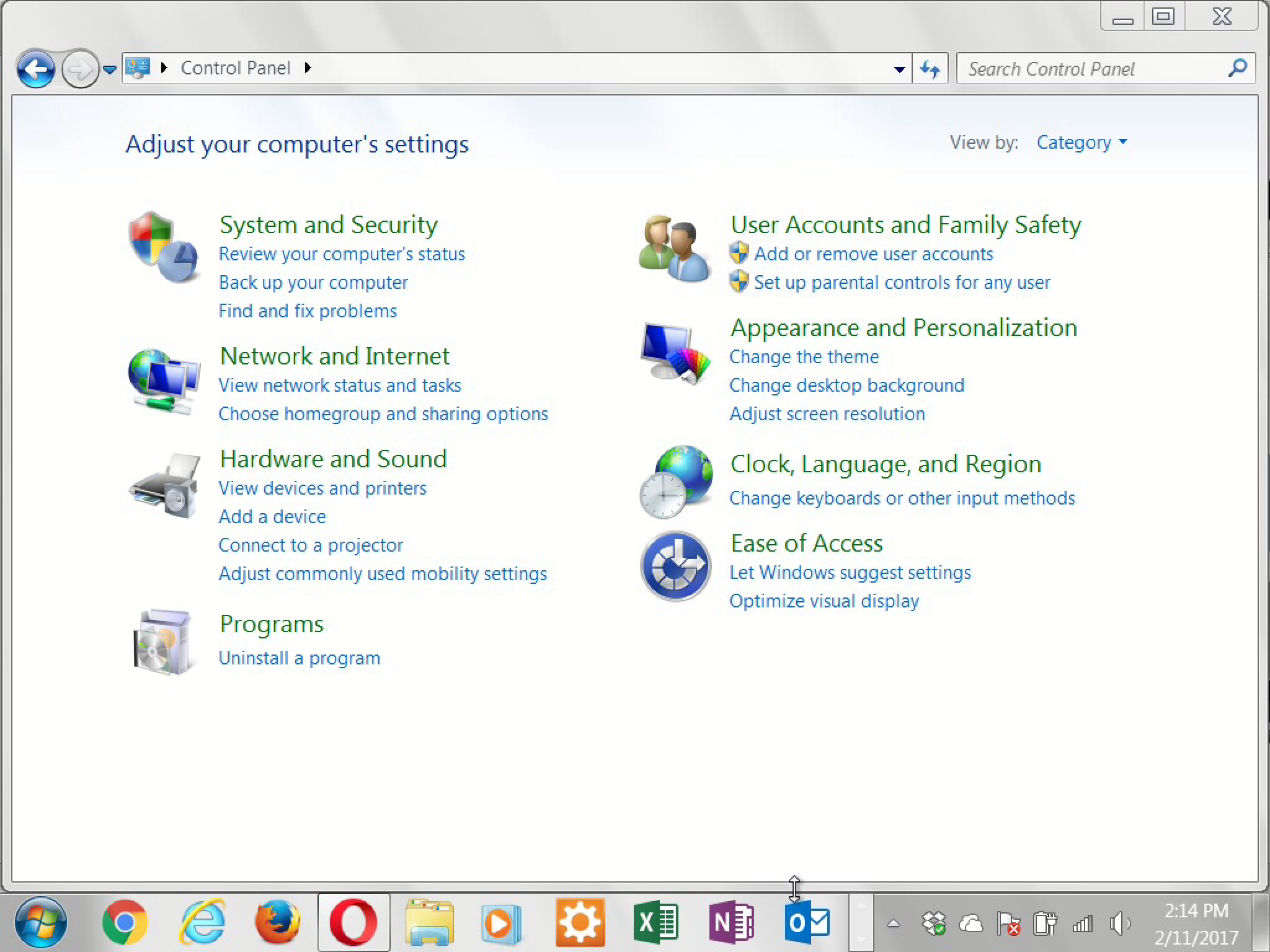Image resolution: width=1270 pixels, height=952 pixels.
Task: Click Change desktop background
Action: click(847, 386)
